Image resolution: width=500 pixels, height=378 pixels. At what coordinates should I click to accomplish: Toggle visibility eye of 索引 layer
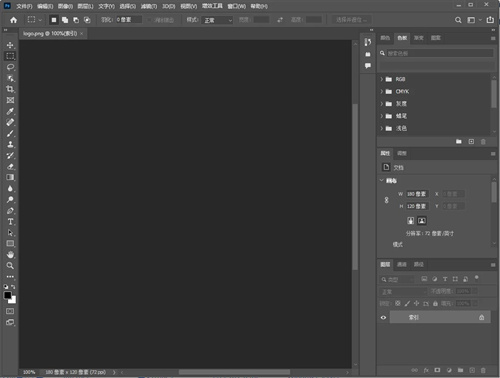pyautogui.click(x=383, y=317)
